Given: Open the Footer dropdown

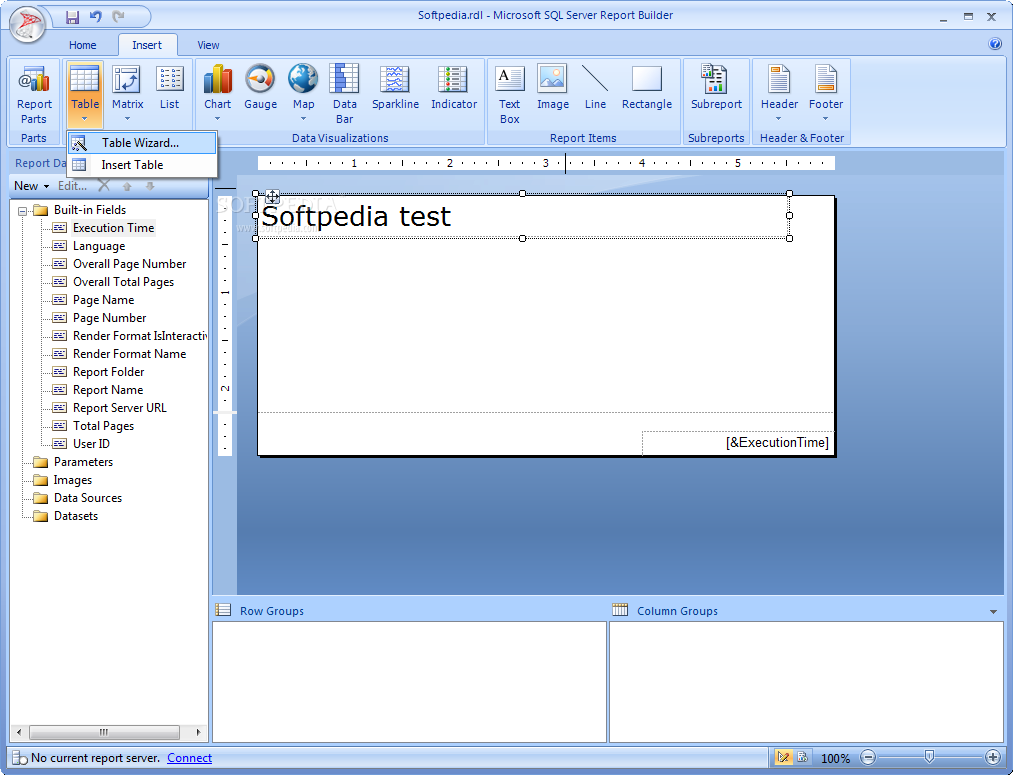Looking at the screenshot, I should coord(825,118).
